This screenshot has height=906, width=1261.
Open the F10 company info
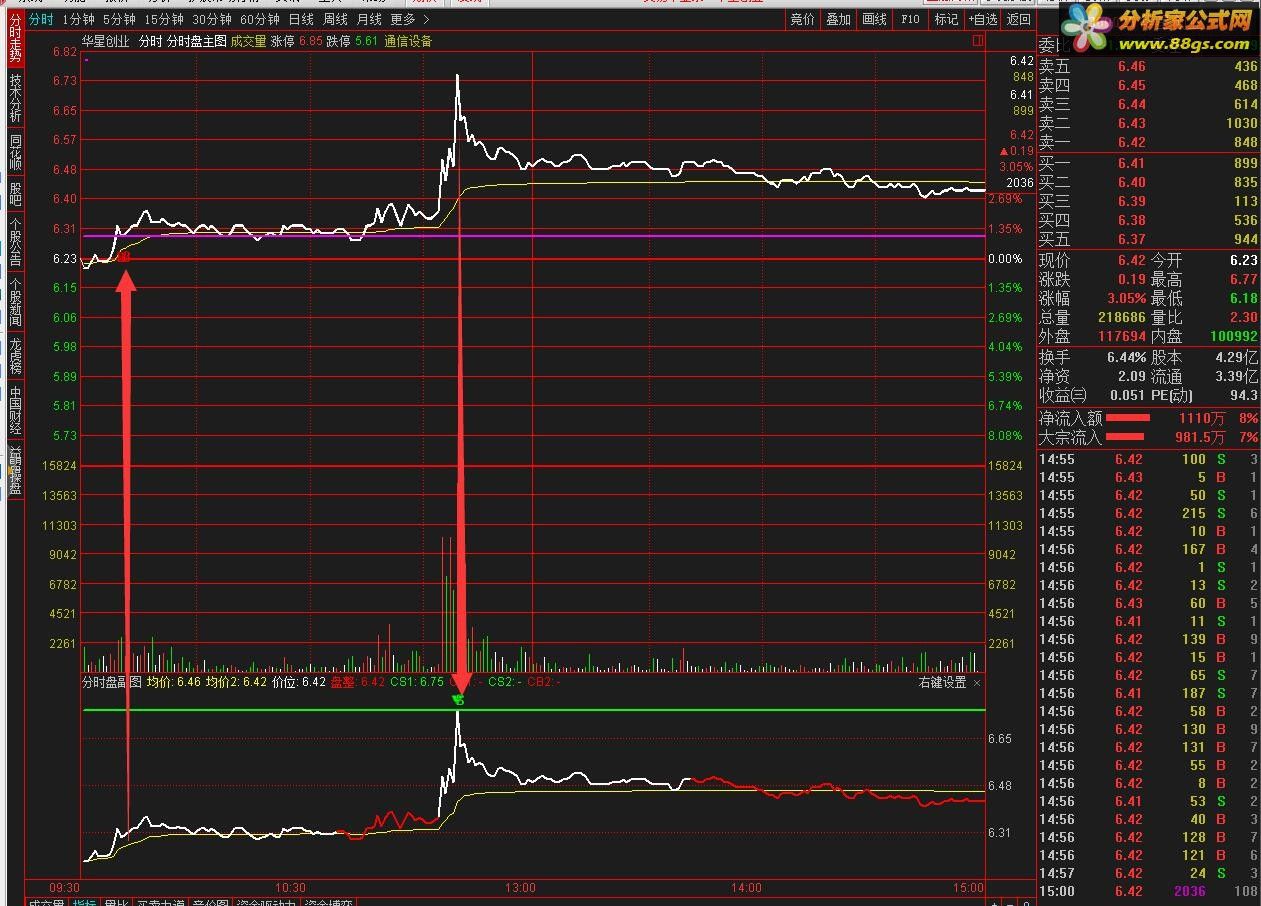pyautogui.click(x=910, y=19)
